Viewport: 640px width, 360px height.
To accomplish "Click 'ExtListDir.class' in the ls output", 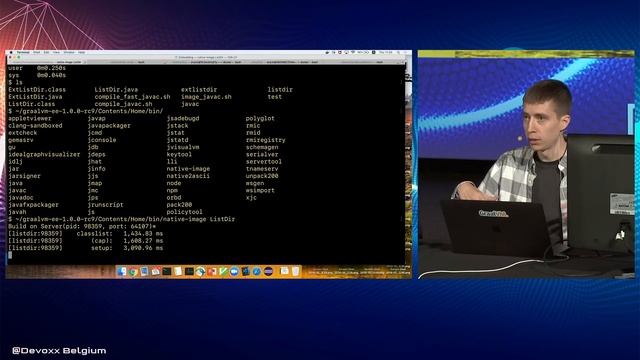I will point(37,90).
